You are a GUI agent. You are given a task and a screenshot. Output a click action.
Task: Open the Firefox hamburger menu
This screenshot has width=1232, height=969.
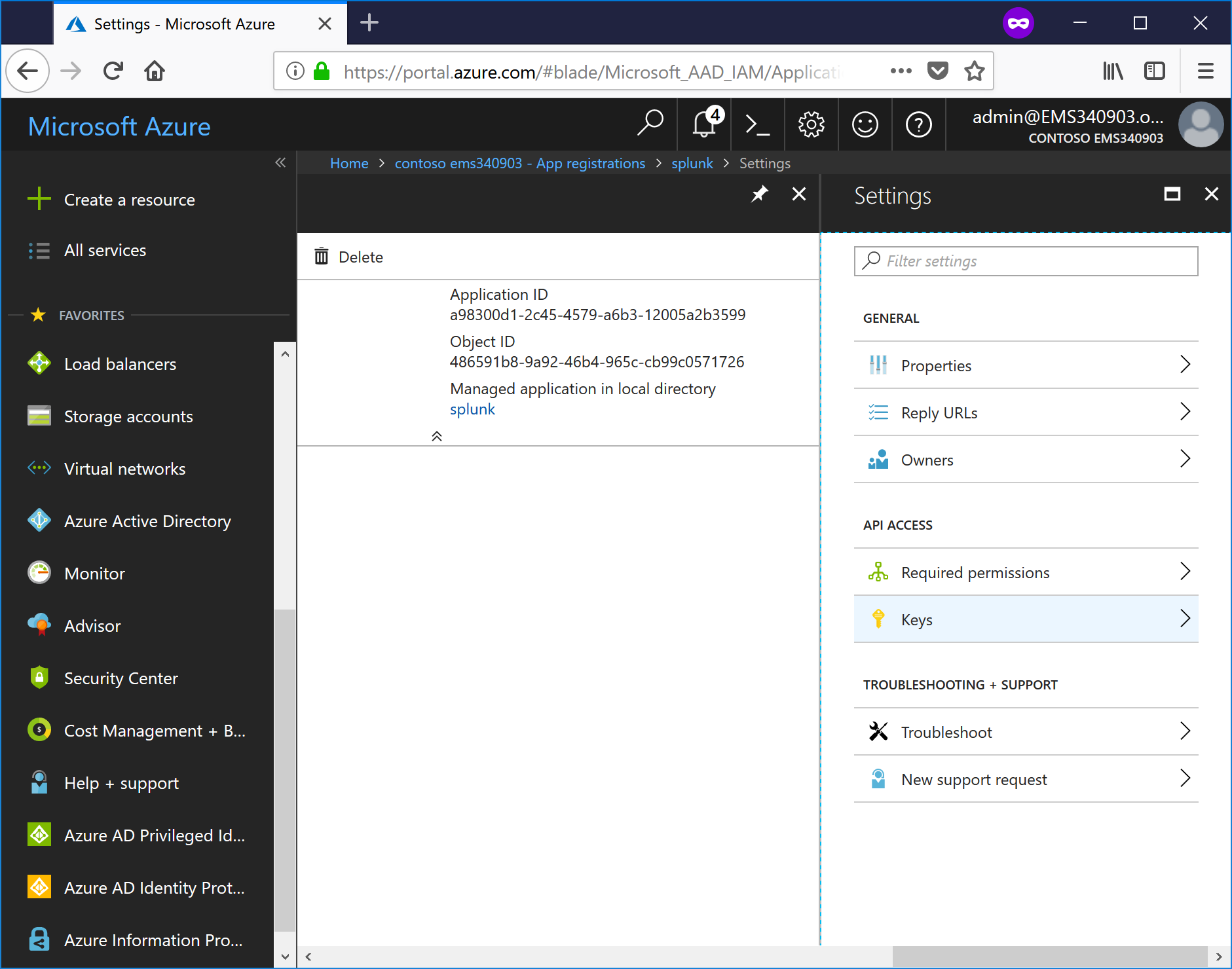(1206, 71)
